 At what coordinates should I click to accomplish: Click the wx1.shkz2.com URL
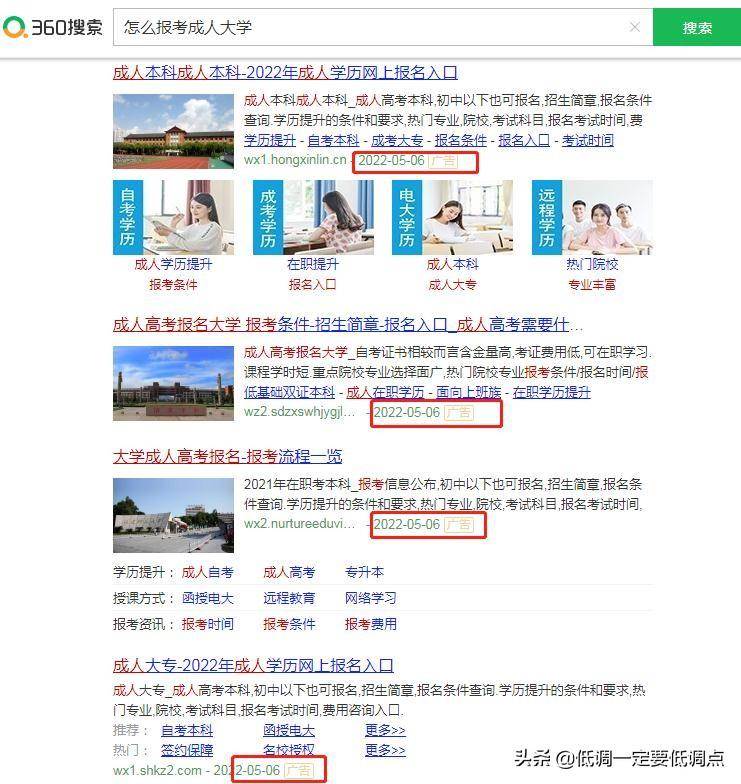(x=158, y=770)
